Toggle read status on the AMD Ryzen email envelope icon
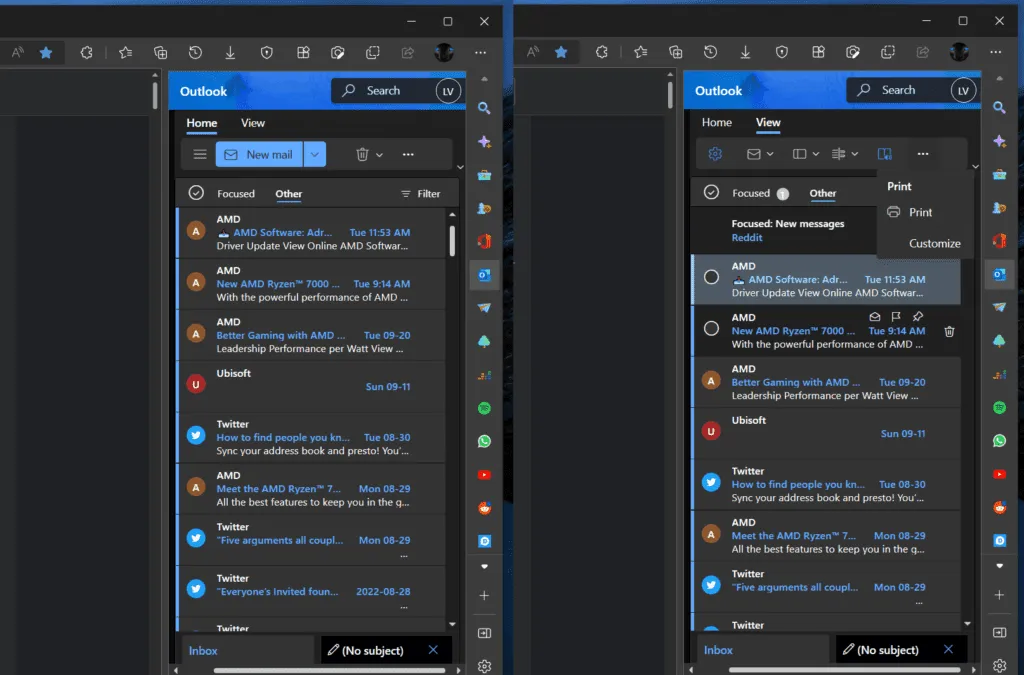Viewport: 1024px width, 675px height. pos(875,316)
